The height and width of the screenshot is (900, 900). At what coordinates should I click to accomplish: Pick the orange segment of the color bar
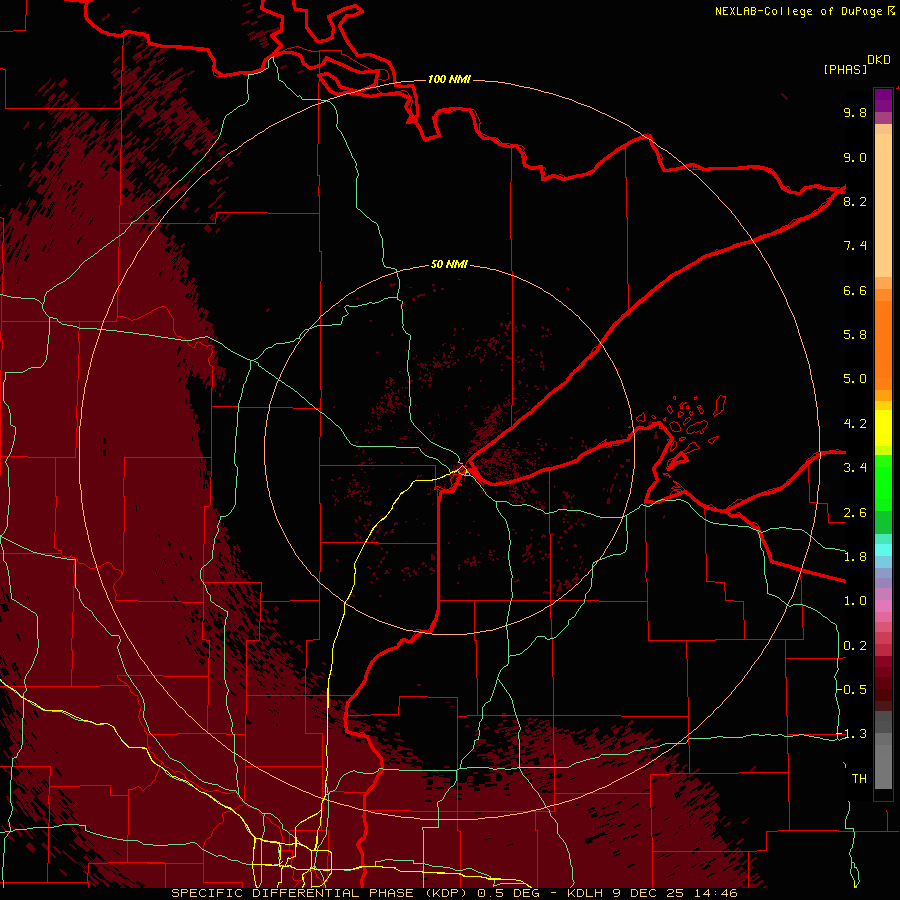click(883, 345)
